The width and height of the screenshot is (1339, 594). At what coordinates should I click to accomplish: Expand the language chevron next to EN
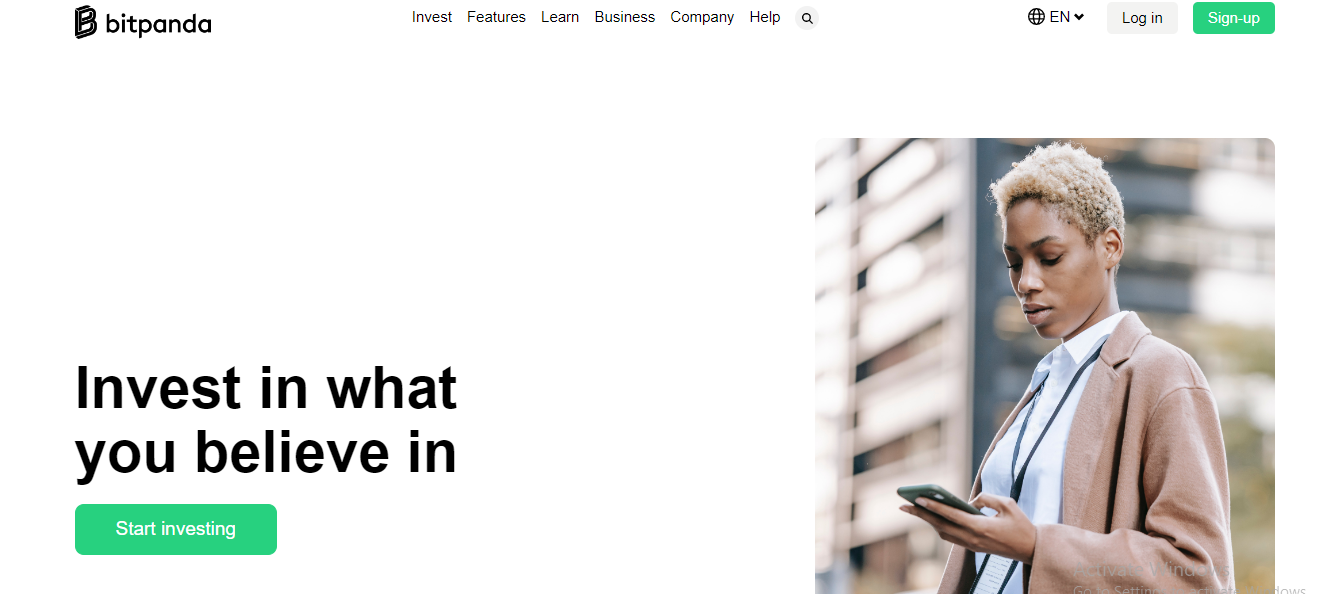point(1079,17)
